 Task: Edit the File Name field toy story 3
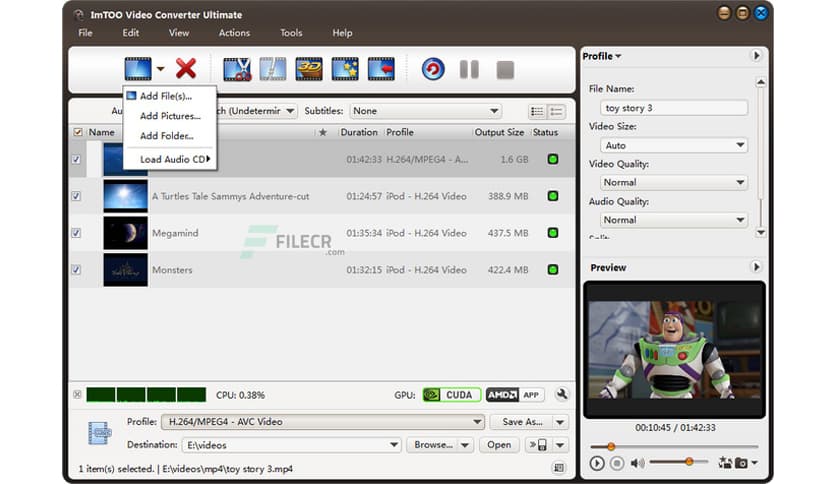[674, 108]
